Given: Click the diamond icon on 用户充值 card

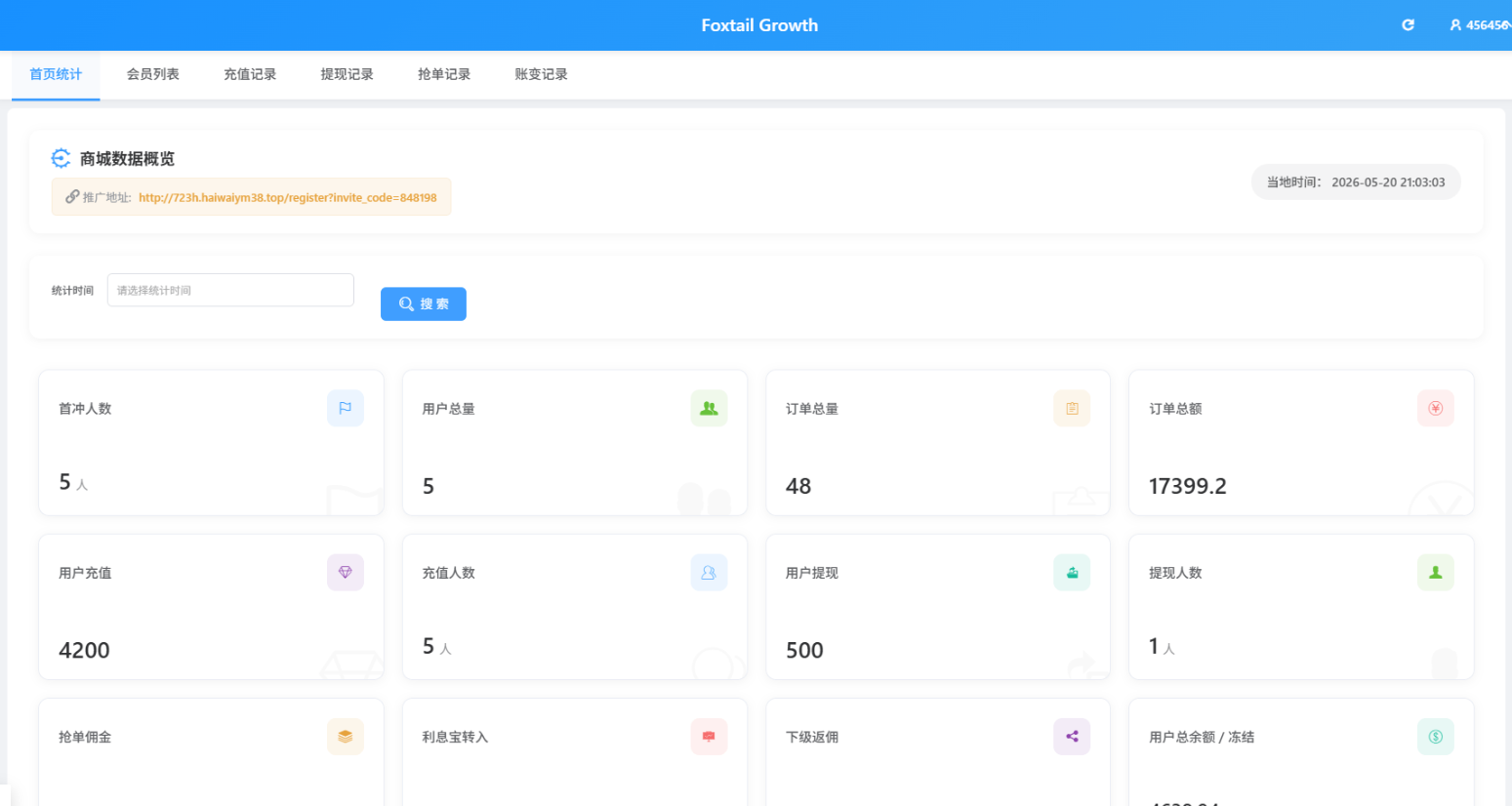Looking at the screenshot, I should pos(346,573).
